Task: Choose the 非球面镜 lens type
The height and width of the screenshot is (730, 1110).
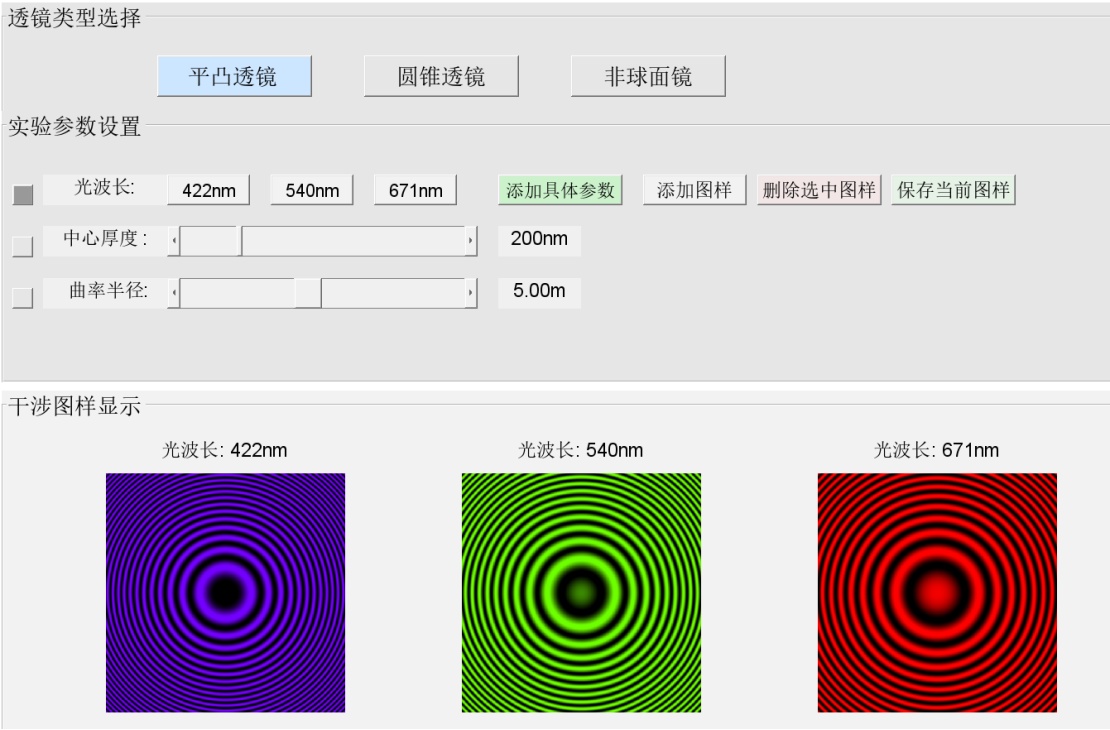Action: tap(648, 76)
